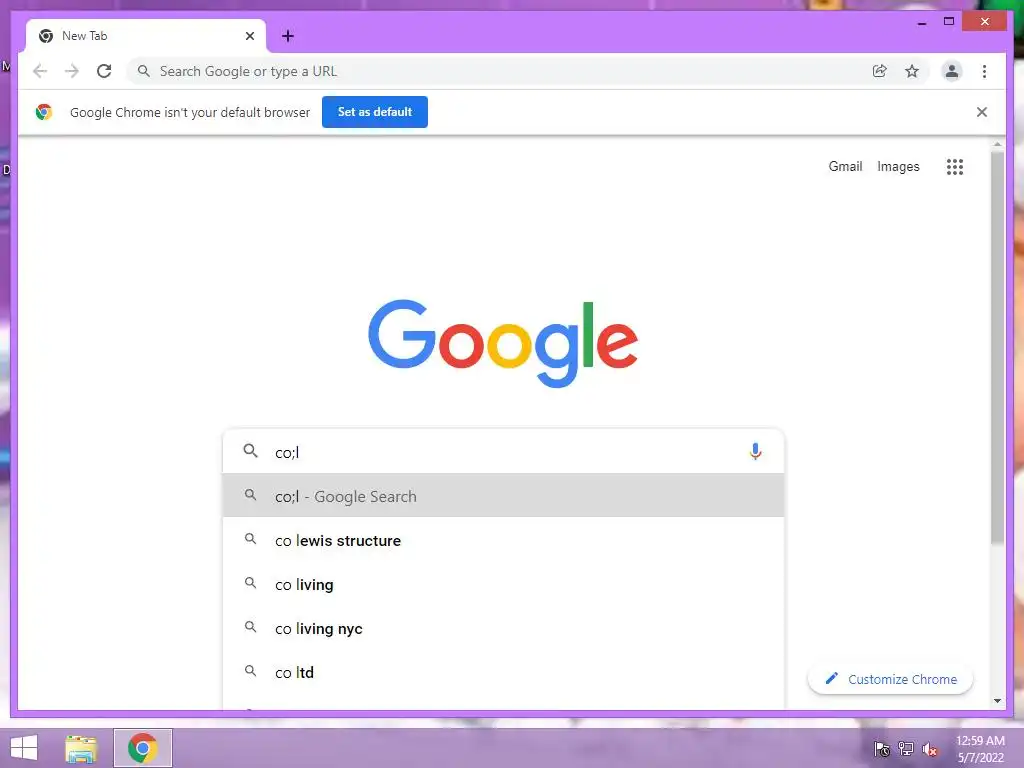The height and width of the screenshot is (768, 1024).
Task: Select the New Tab tab
Action: pos(146,36)
